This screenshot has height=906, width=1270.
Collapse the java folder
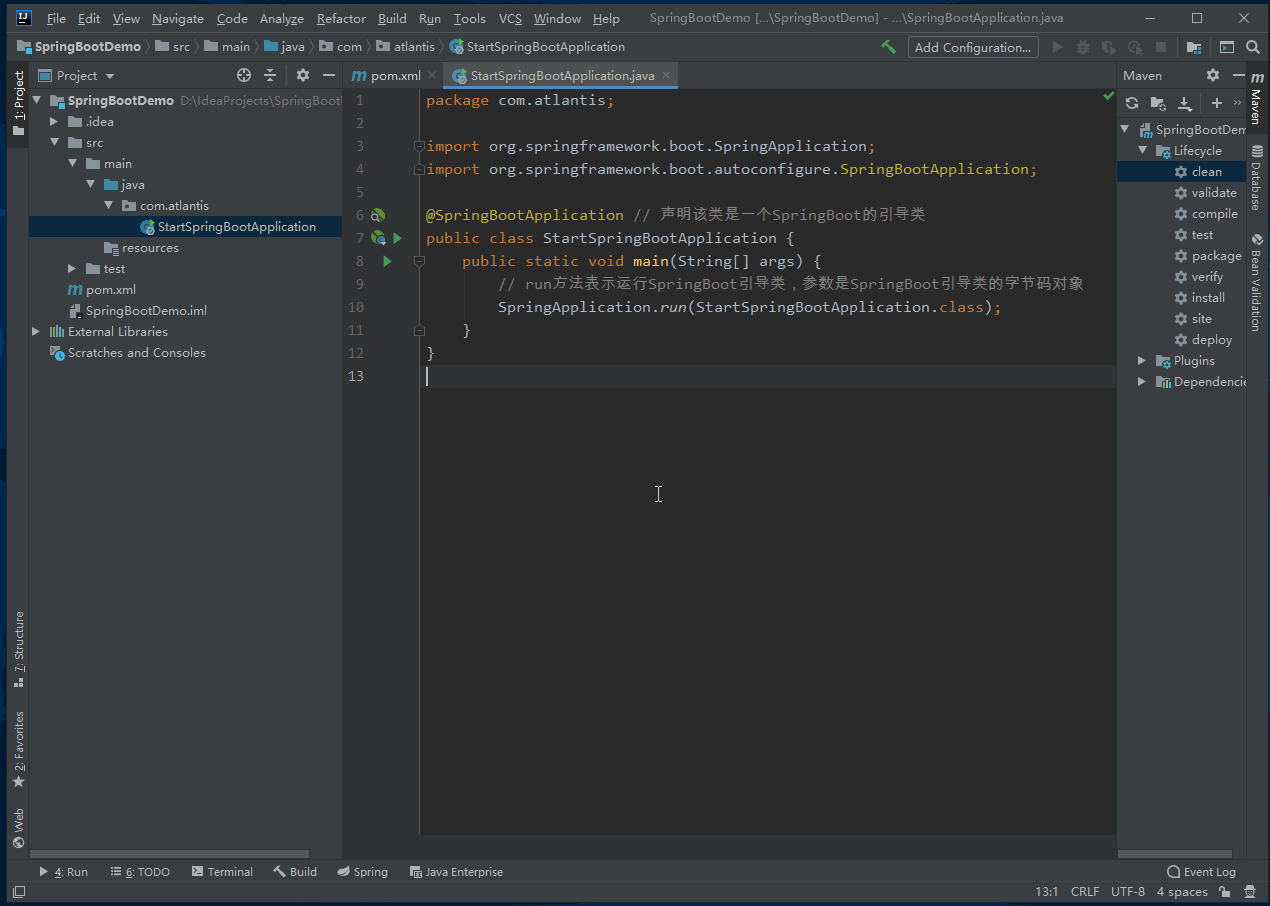pyautogui.click(x=90, y=185)
